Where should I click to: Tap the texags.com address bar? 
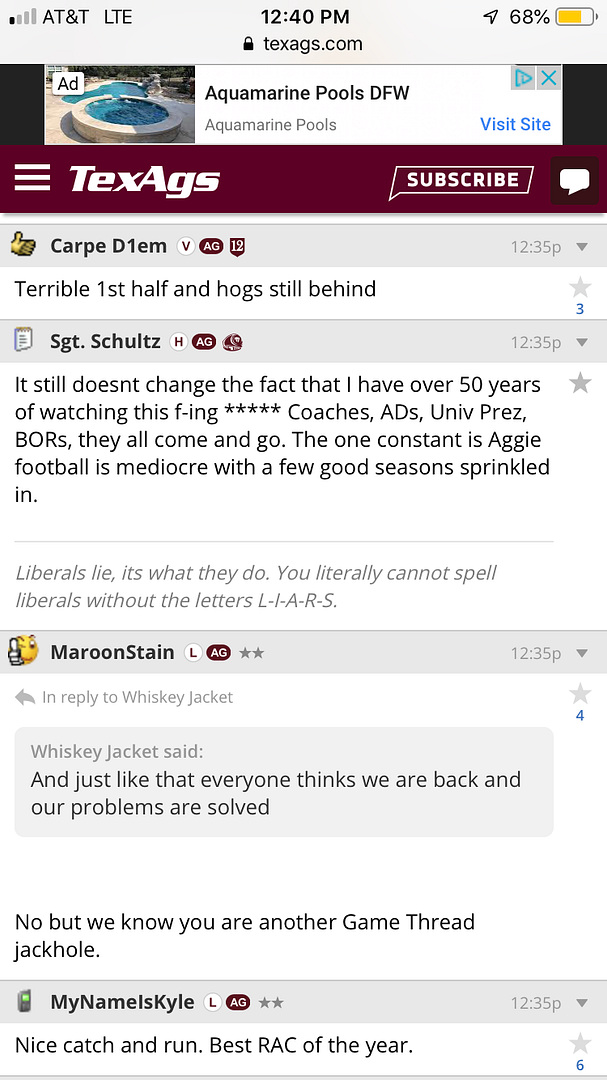click(x=303, y=44)
